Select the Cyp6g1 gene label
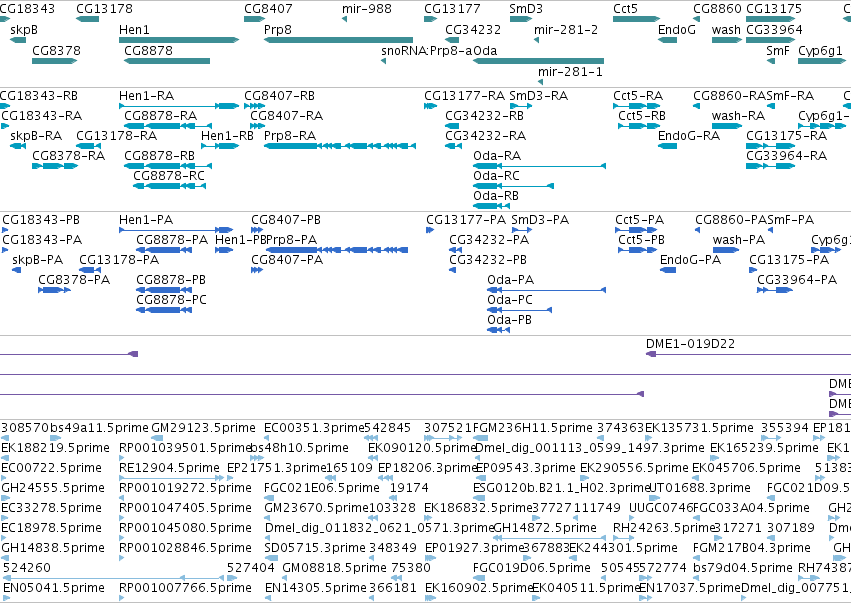This screenshot has height=603, width=851. (820, 50)
